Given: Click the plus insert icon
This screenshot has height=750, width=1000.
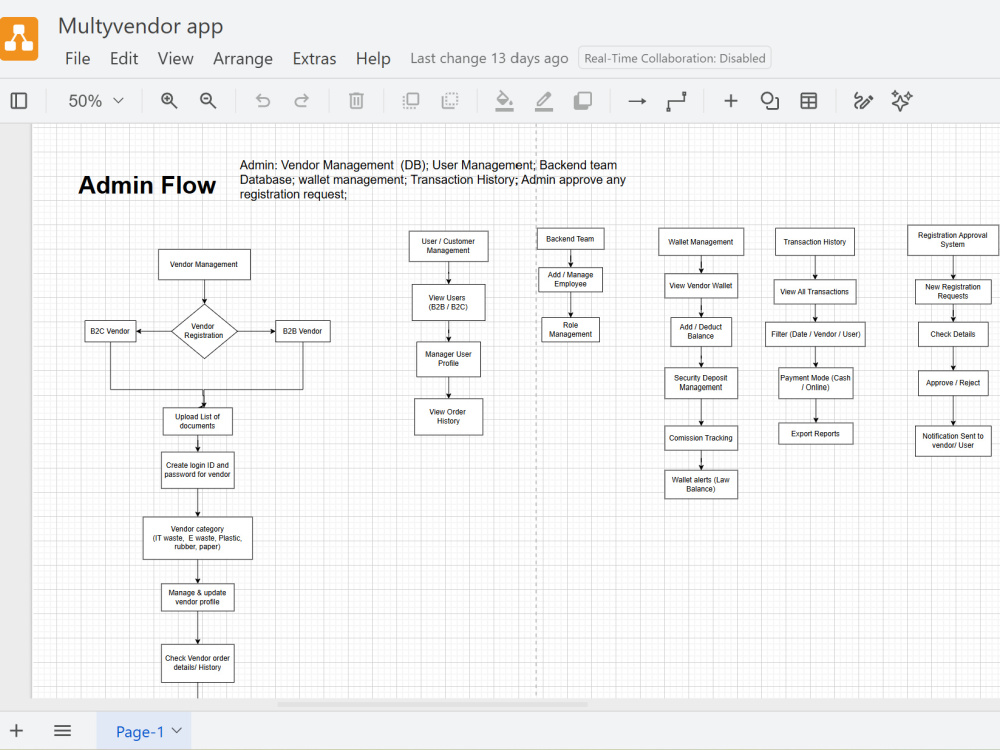Looking at the screenshot, I should (731, 101).
